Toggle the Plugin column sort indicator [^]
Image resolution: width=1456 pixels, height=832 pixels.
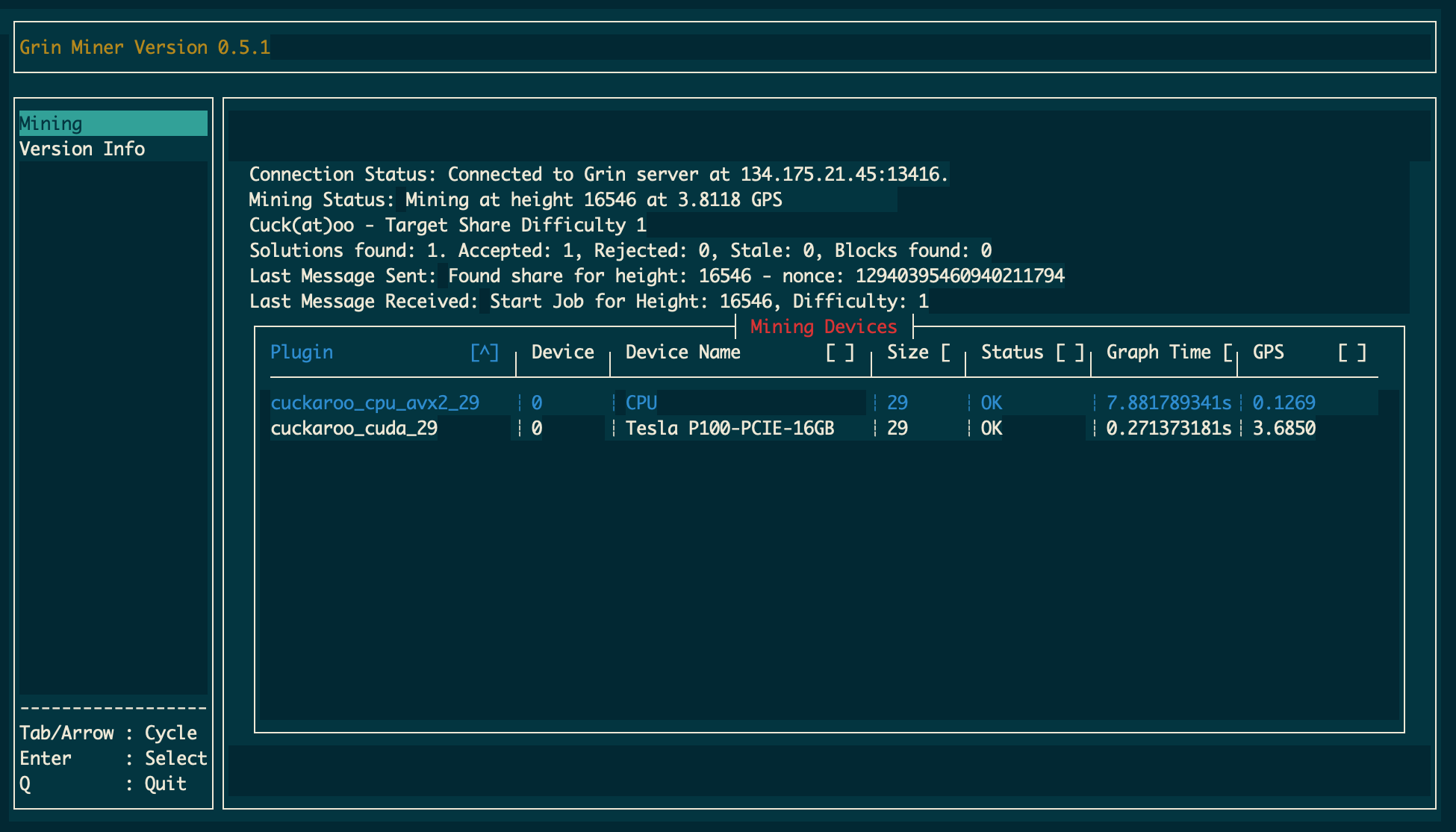485,352
